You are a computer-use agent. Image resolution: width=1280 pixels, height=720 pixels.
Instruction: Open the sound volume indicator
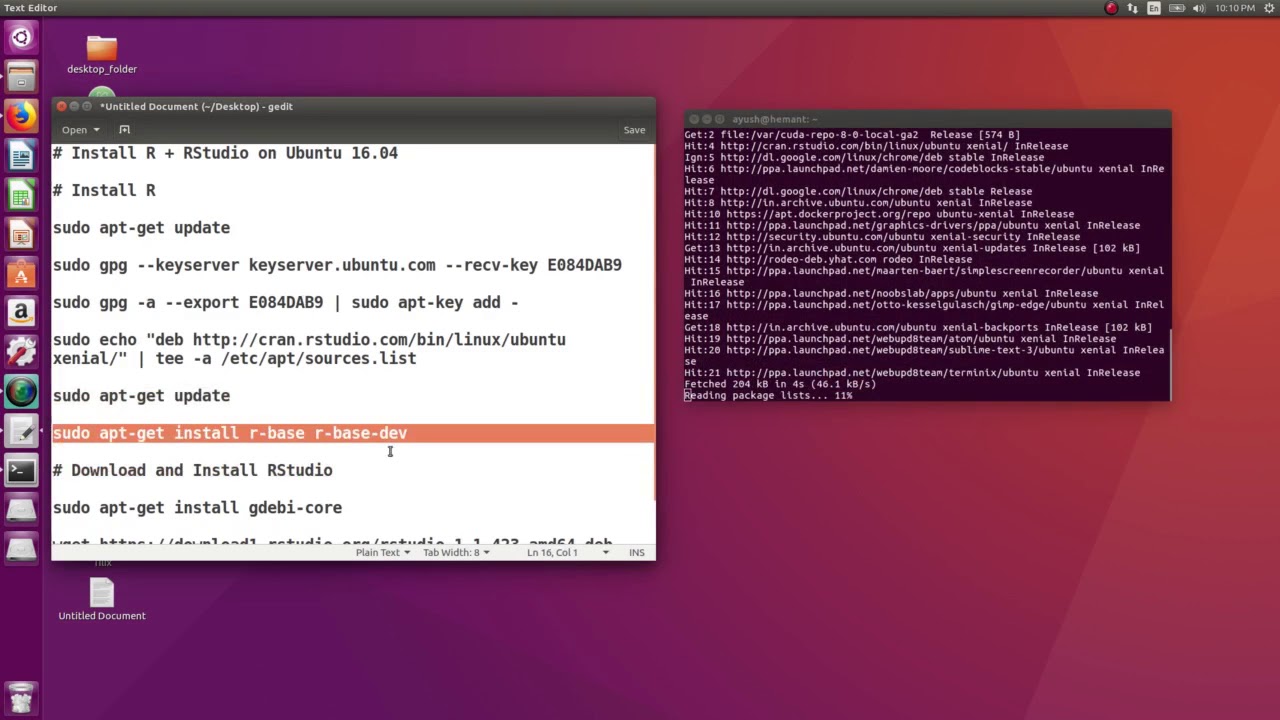(x=1197, y=8)
